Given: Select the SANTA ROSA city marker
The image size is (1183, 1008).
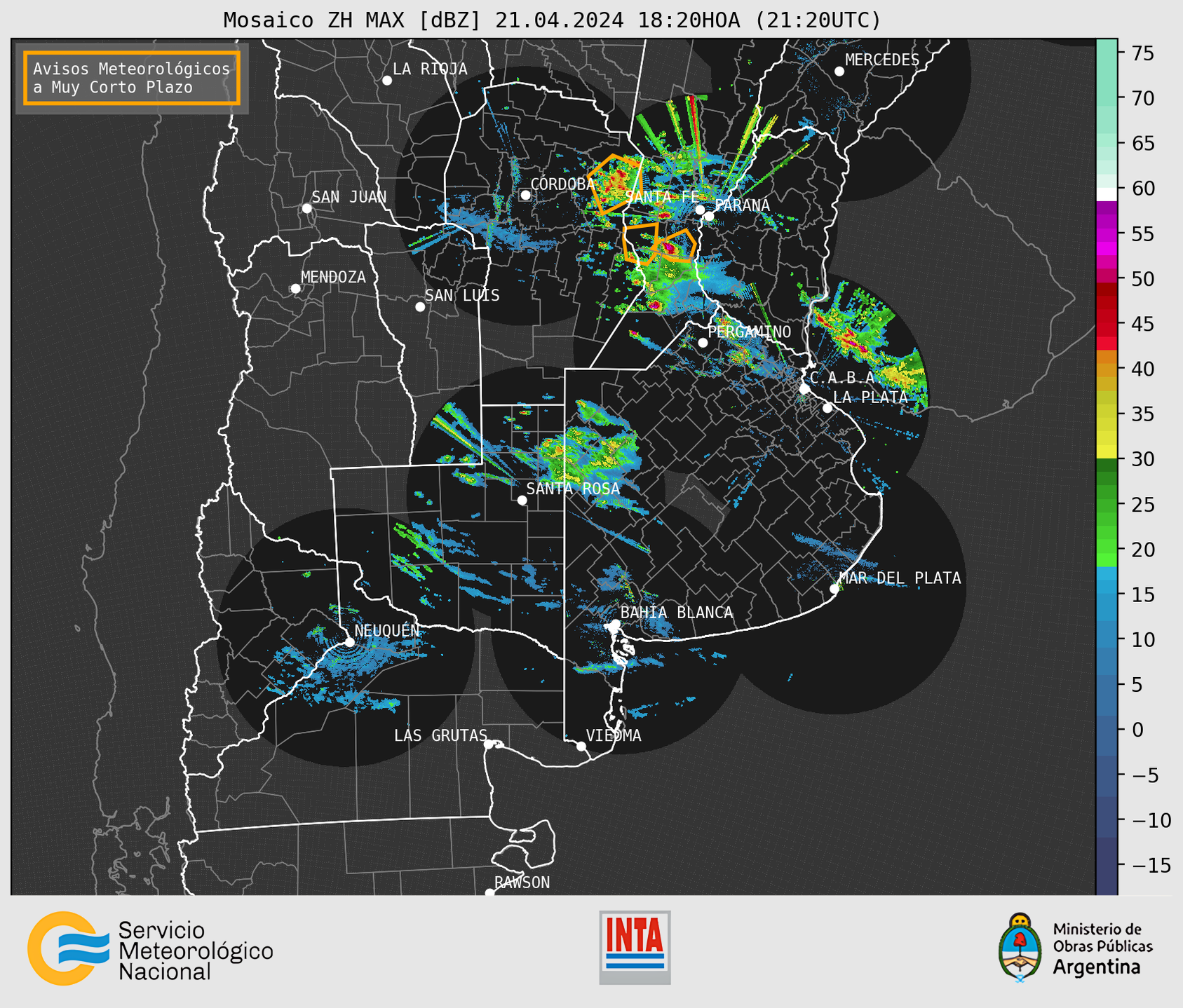Looking at the screenshot, I should point(522,500).
